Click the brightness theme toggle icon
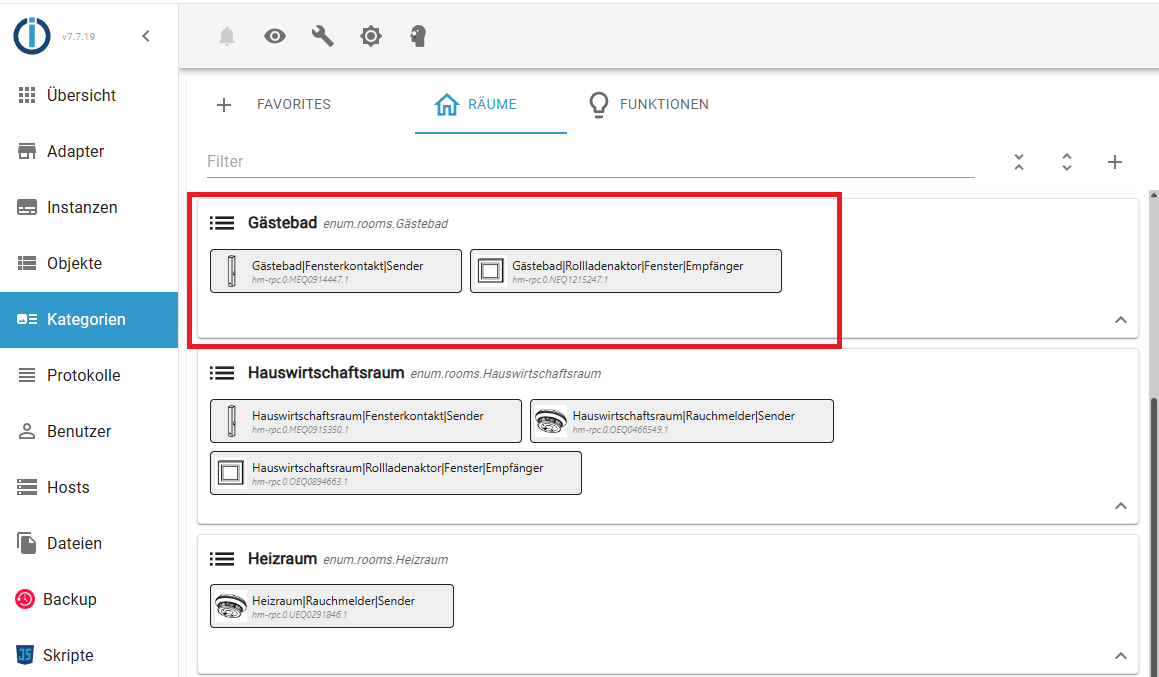This screenshot has width=1159, height=677. pos(370,35)
